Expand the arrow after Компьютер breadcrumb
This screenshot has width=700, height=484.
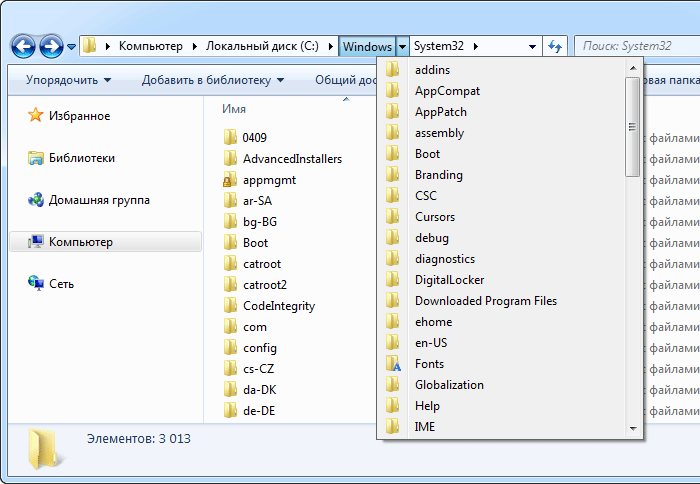click(x=195, y=46)
